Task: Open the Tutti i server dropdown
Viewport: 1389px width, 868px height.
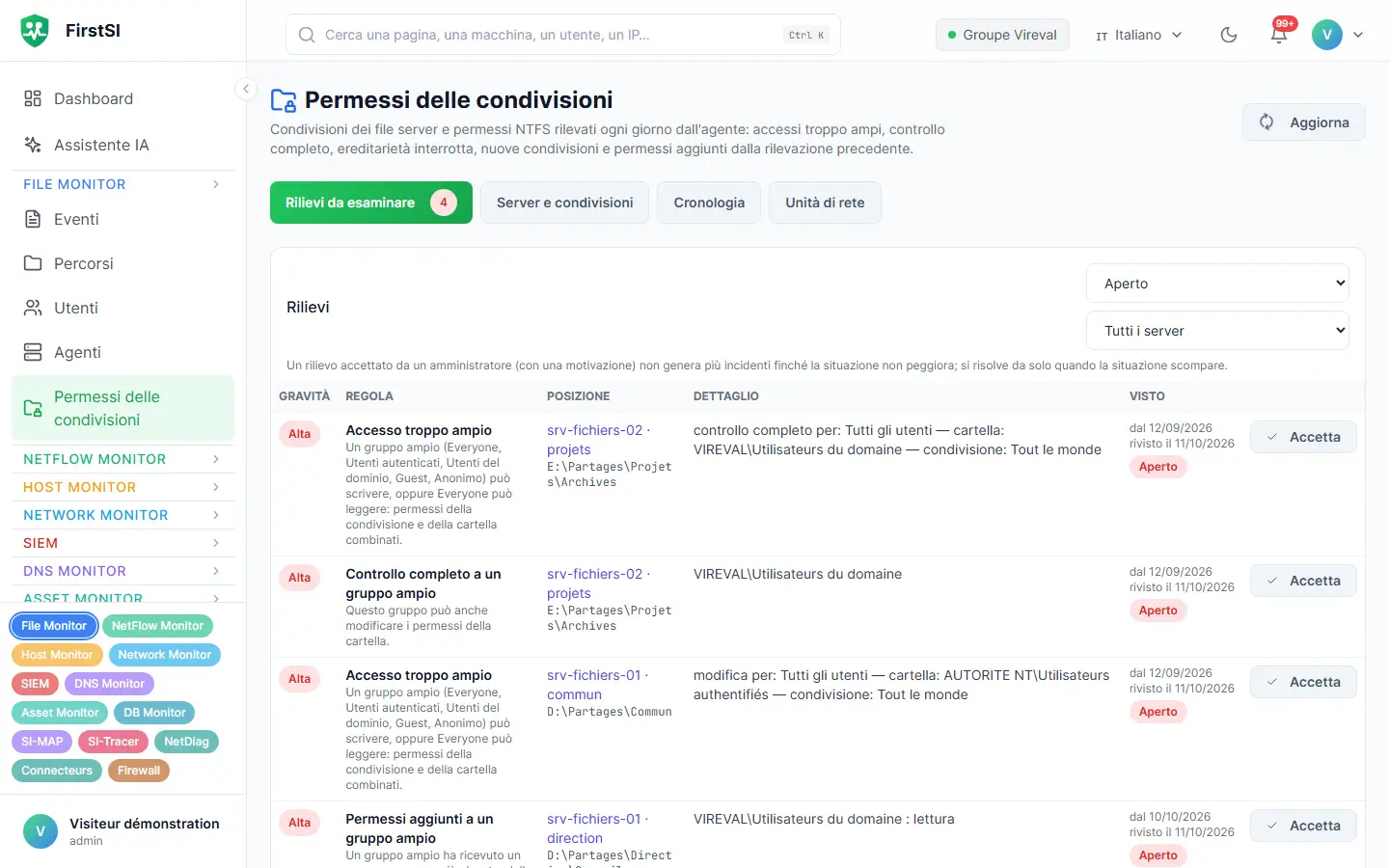Action: [x=1217, y=331]
